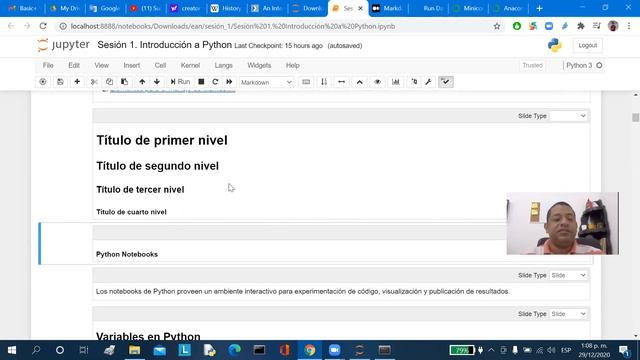
Task: Interrupt the kernel with stop square
Action: 201,82
